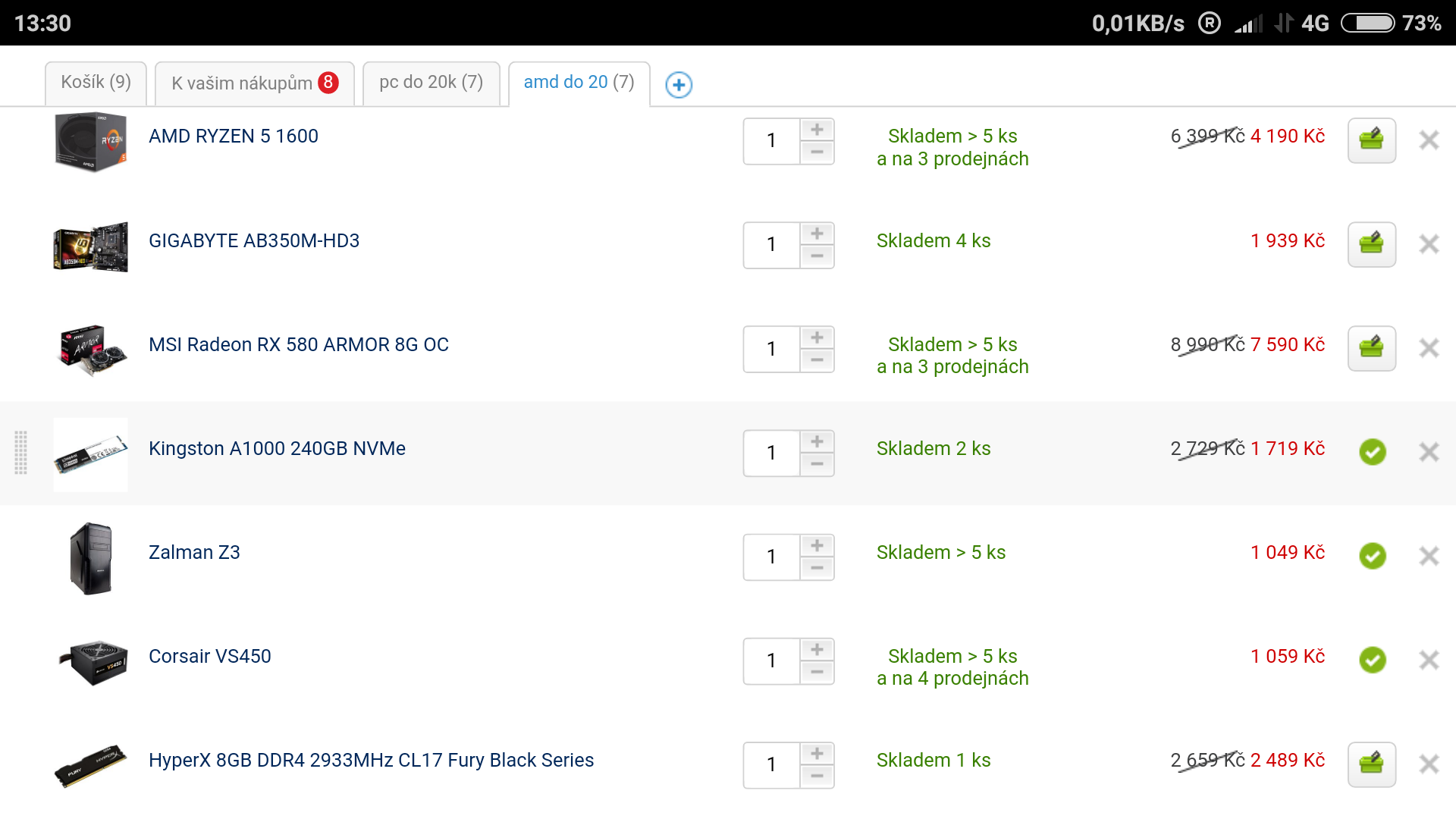Edit quantity field for Kingston A1000
Viewport: 1456px width, 819px height.
[x=772, y=453]
